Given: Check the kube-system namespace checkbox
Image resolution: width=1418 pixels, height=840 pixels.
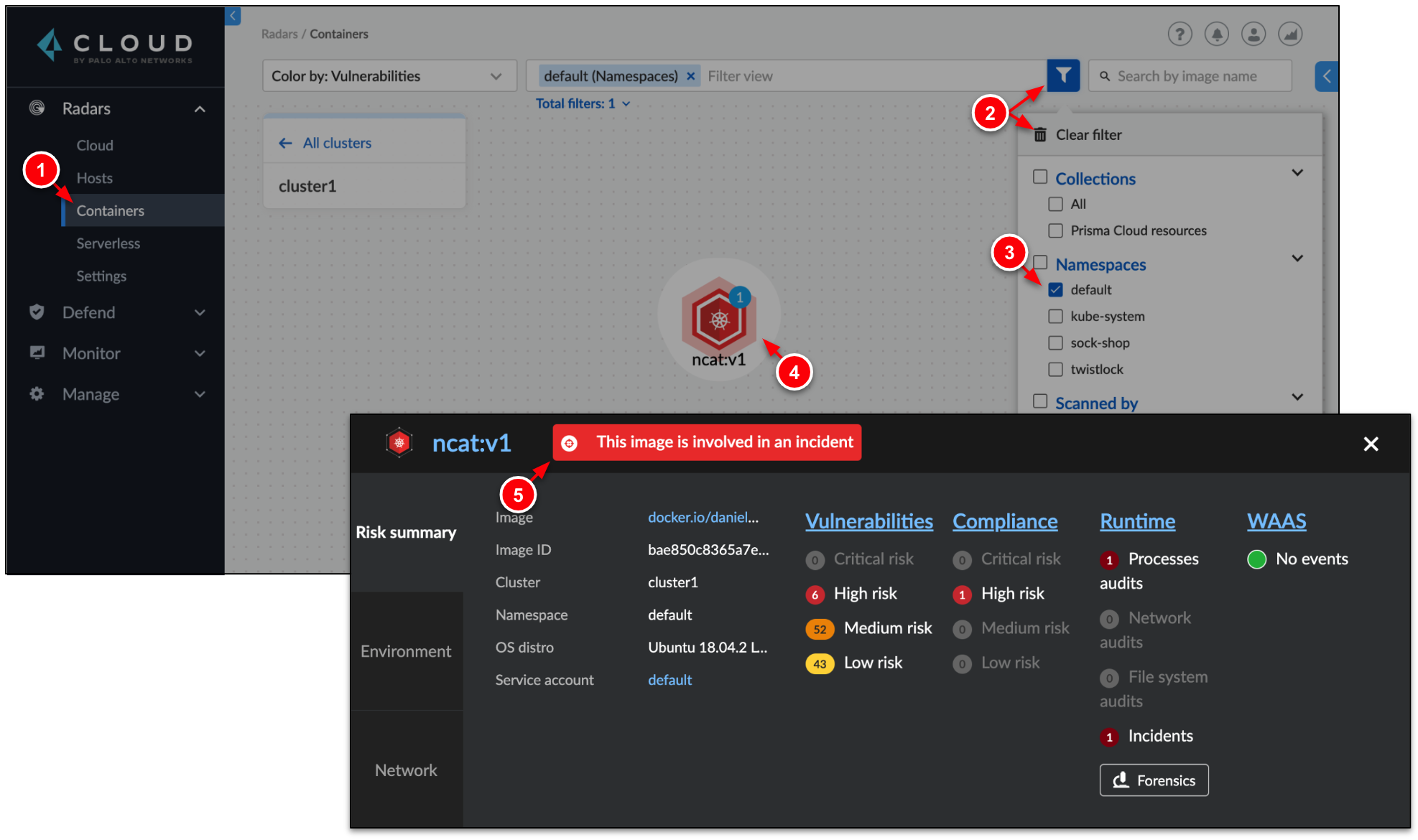Looking at the screenshot, I should (1055, 317).
